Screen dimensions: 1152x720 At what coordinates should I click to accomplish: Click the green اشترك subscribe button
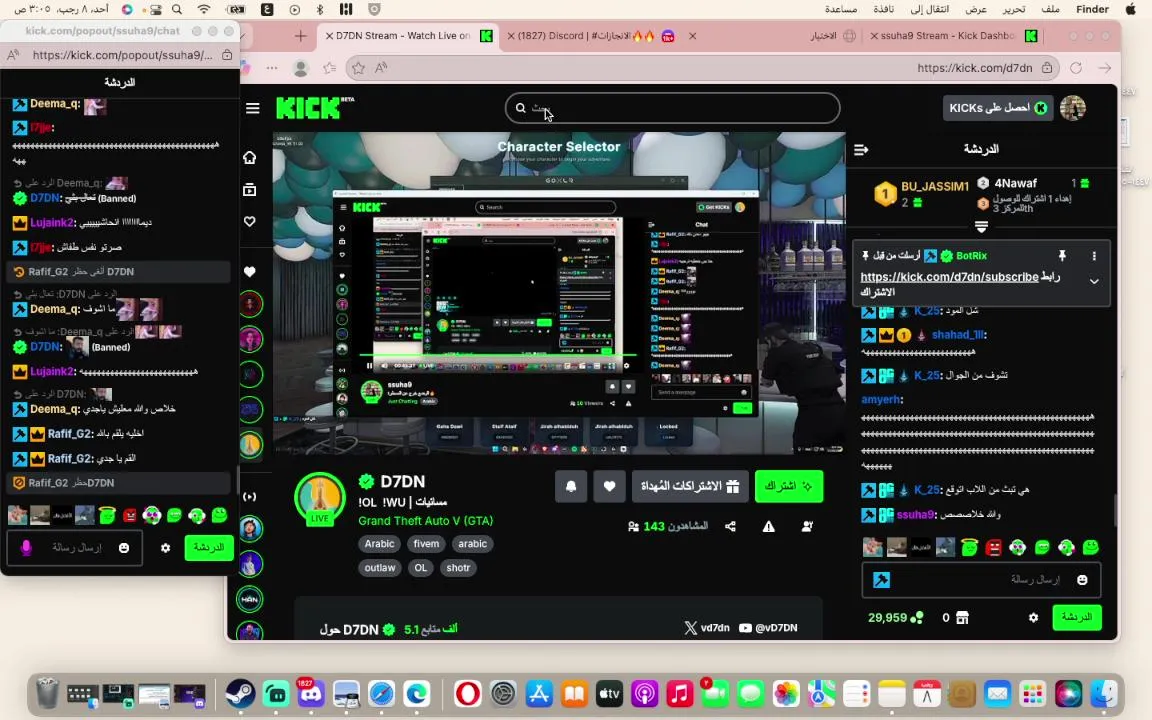[789, 486]
